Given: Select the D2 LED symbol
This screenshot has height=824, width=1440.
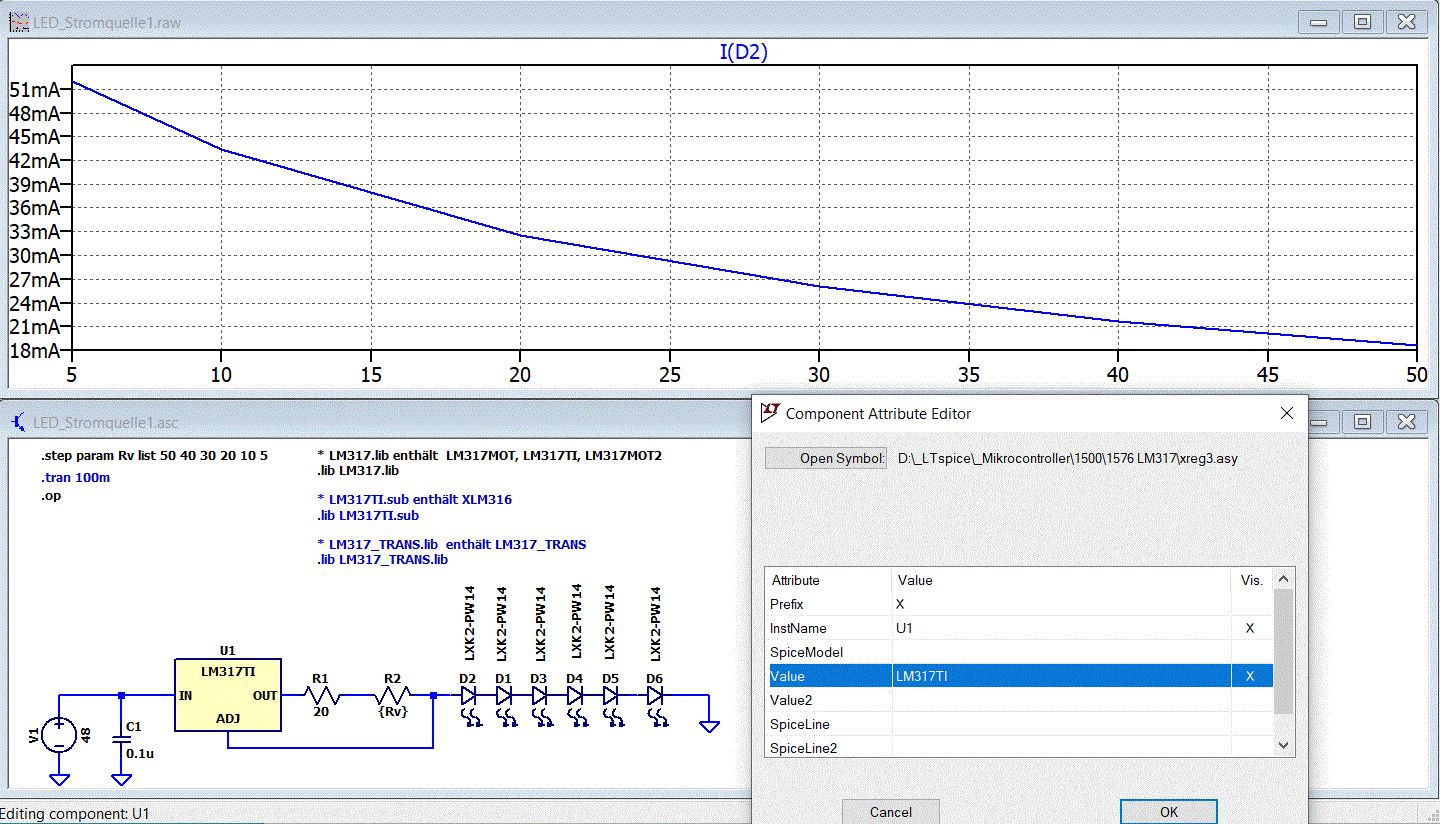Looking at the screenshot, I should click(x=468, y=696).
